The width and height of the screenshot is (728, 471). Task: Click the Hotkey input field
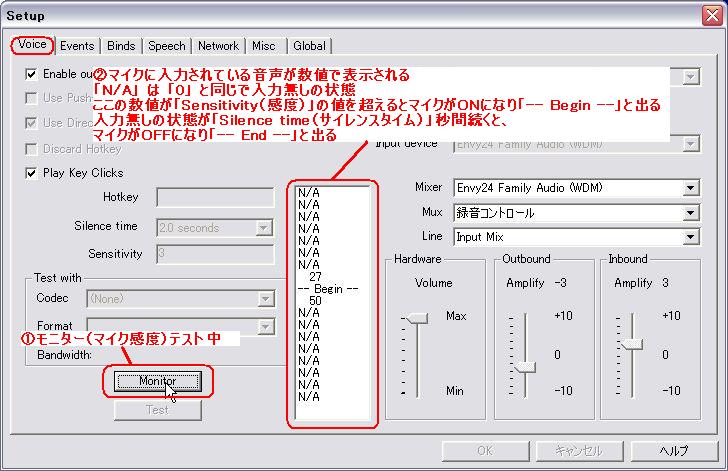tap(214, 198)
